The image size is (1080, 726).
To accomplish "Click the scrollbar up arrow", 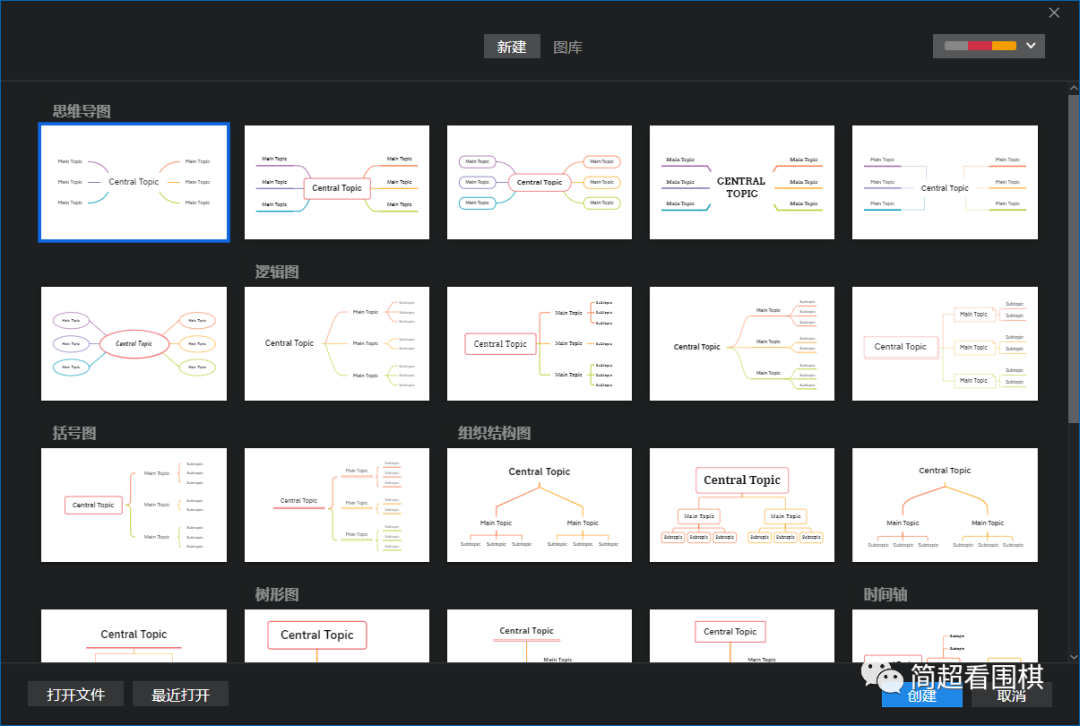I will [1074, 88].
